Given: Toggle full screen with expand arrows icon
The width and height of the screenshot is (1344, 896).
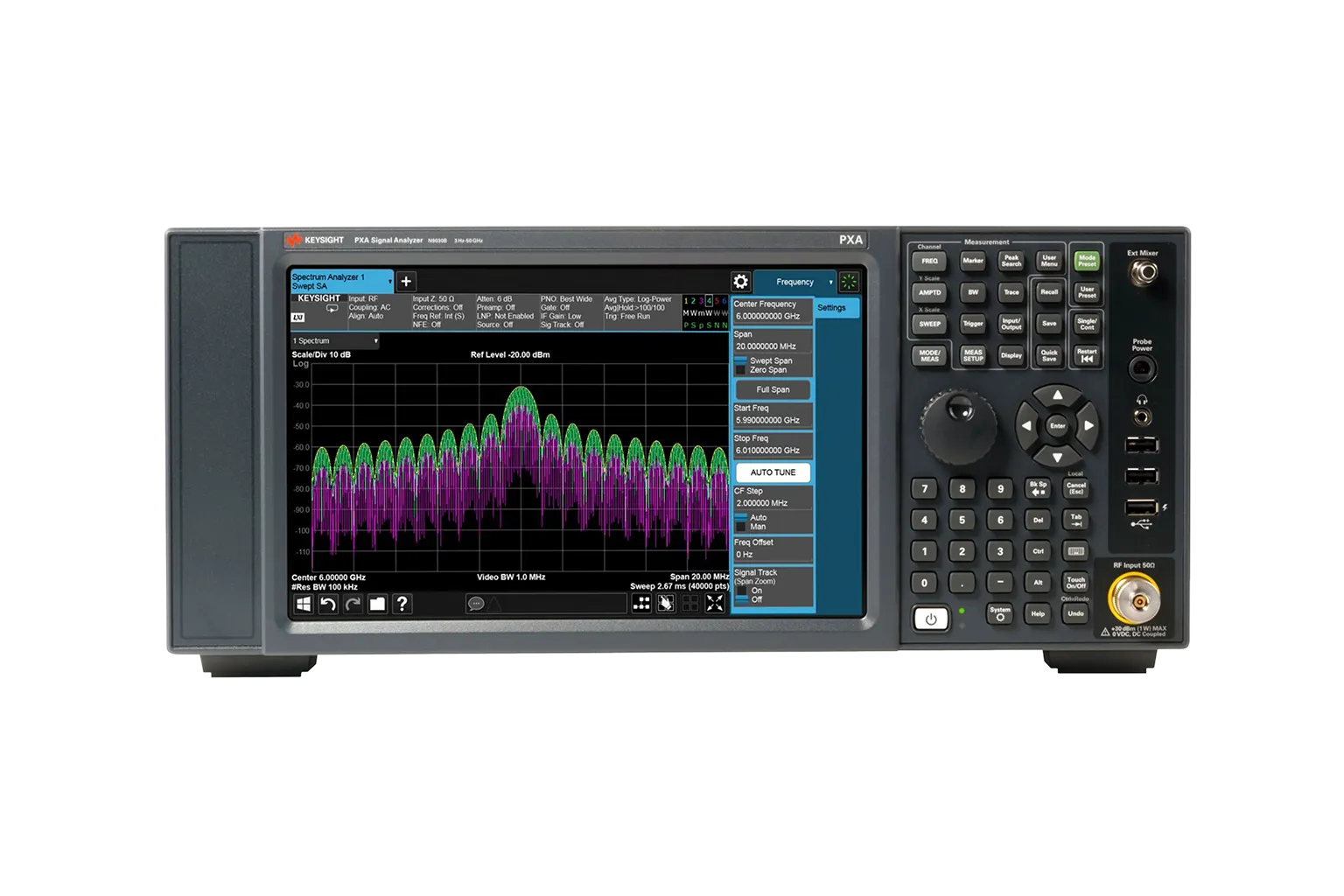Looking at the screenshot, I should pos(715,603).
